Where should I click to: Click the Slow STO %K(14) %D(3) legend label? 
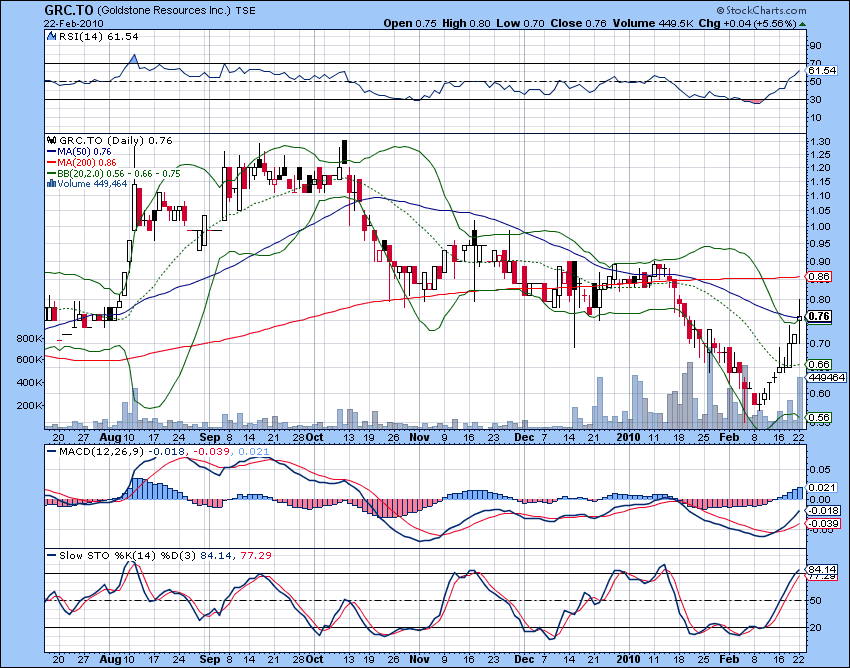click(128, 555)
